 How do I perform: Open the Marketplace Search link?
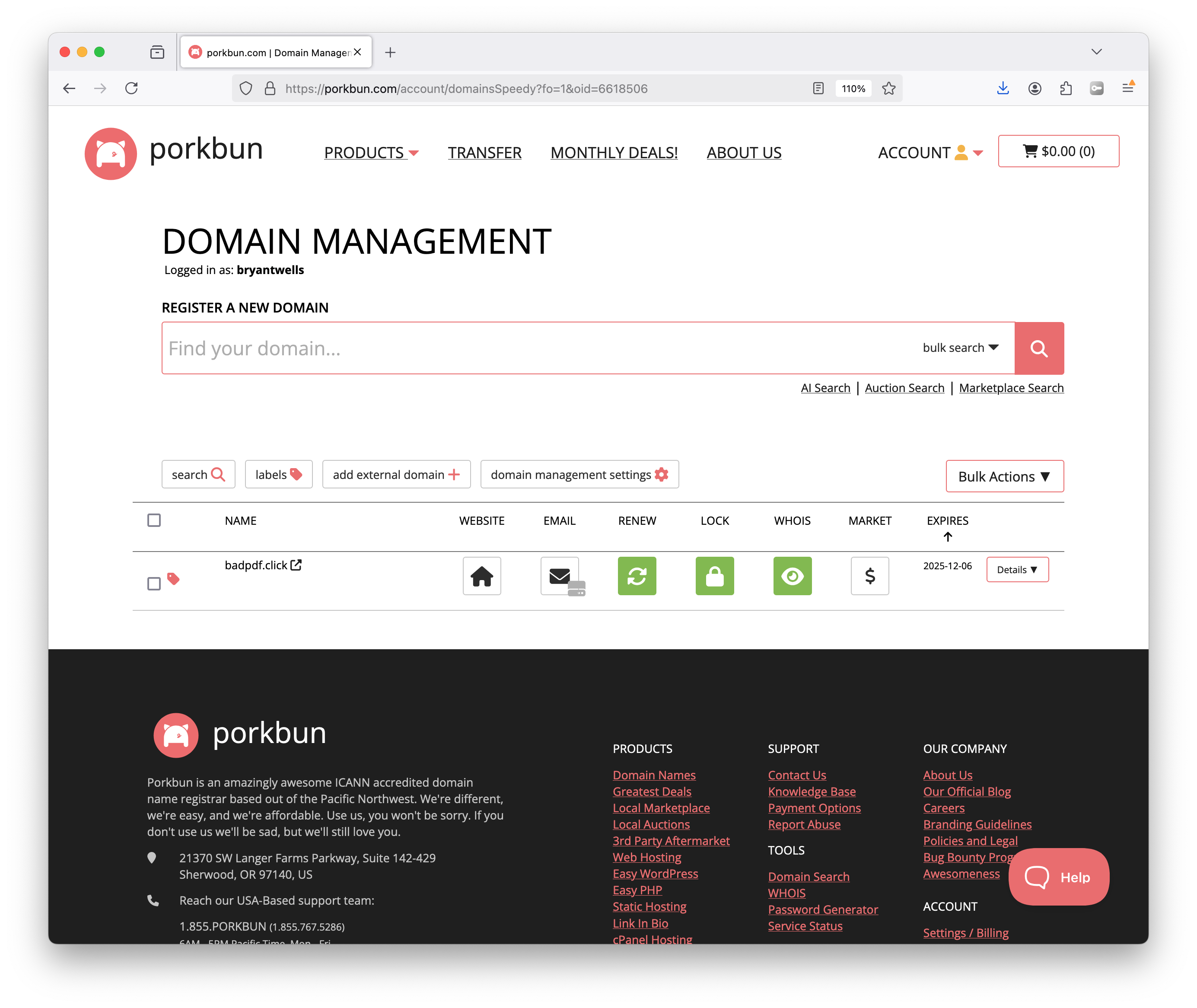1011,388
